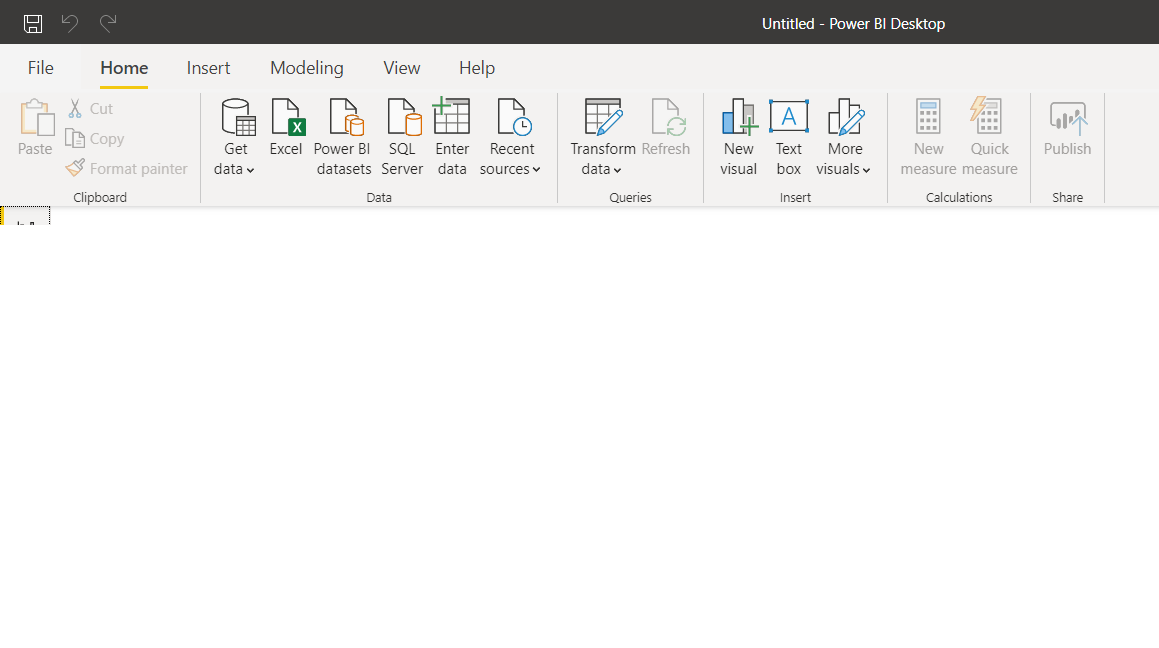The width and height of the screenshot is (1159, 648).
Task: Click the Save icon in title bar
Action: tap(33, 24)
